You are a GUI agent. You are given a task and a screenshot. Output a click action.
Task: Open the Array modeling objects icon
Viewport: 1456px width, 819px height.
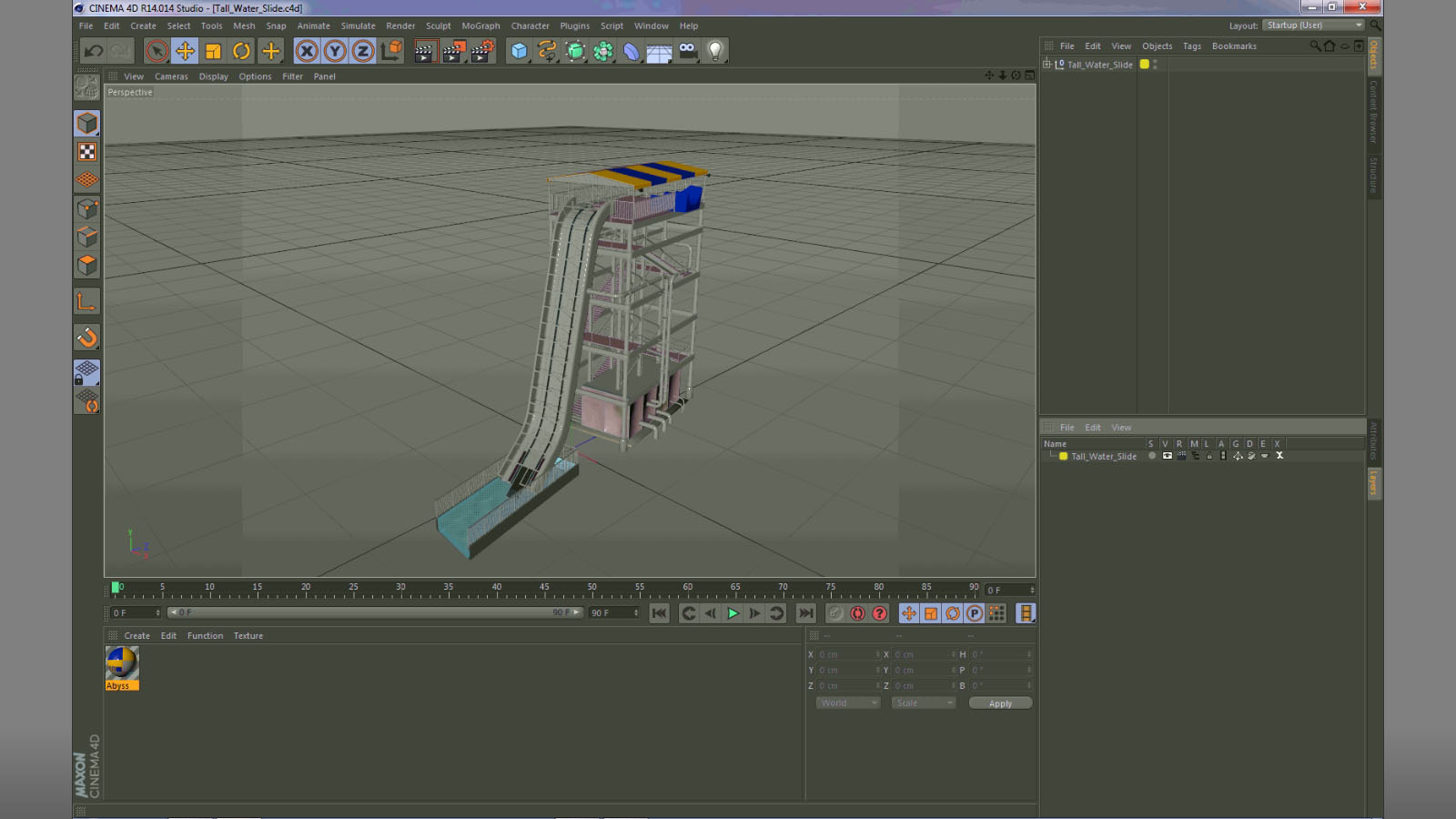[x=603, y=51]
